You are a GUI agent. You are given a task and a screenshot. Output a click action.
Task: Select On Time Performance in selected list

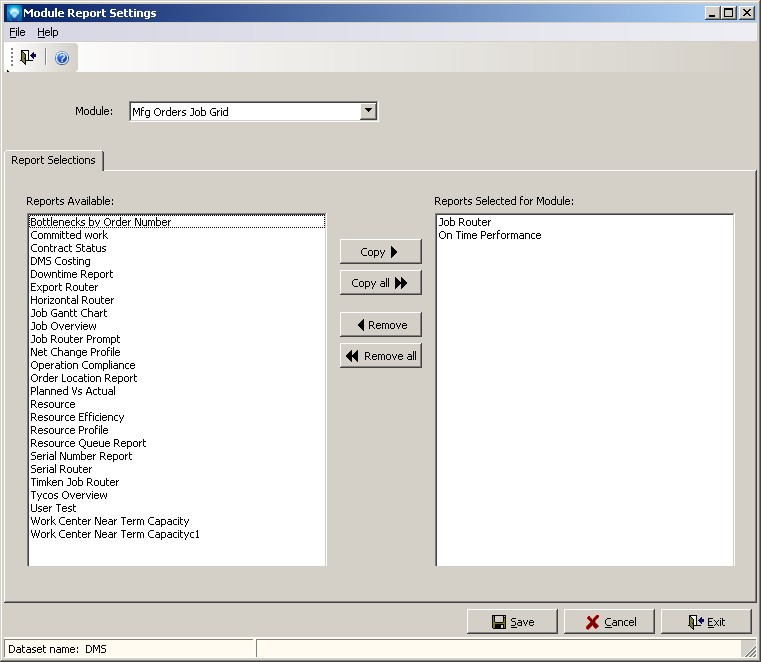[x=489, y=235]
